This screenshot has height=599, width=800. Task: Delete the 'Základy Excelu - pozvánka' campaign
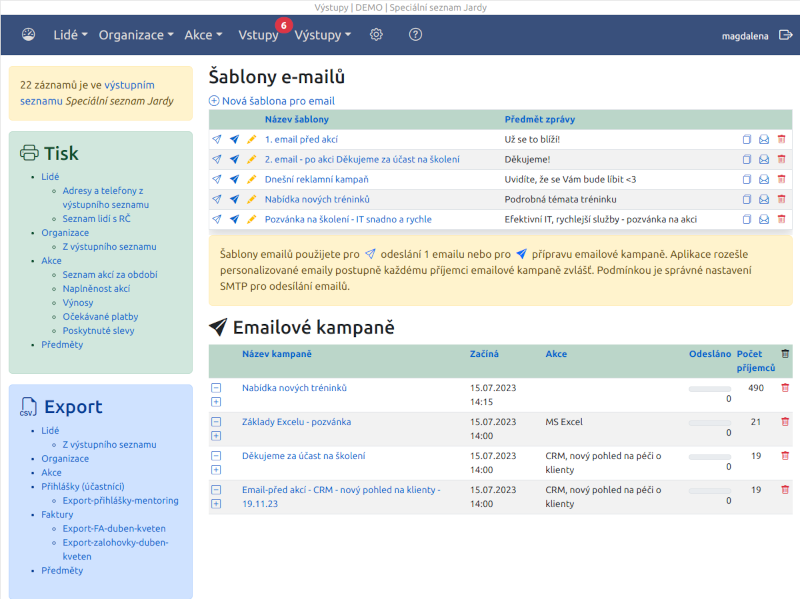(785, 422)
